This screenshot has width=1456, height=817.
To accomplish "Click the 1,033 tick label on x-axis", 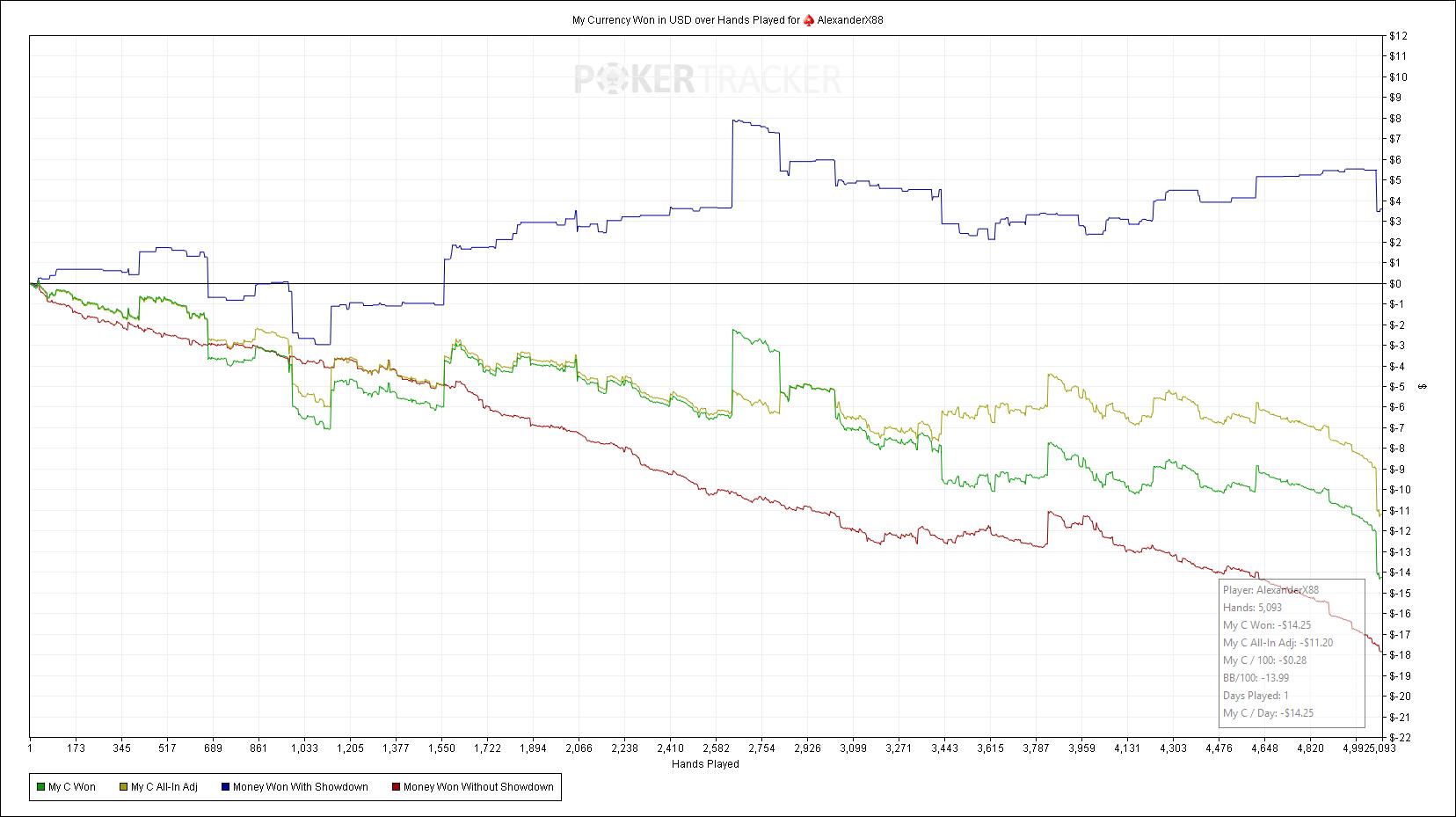I will point(304,748).
